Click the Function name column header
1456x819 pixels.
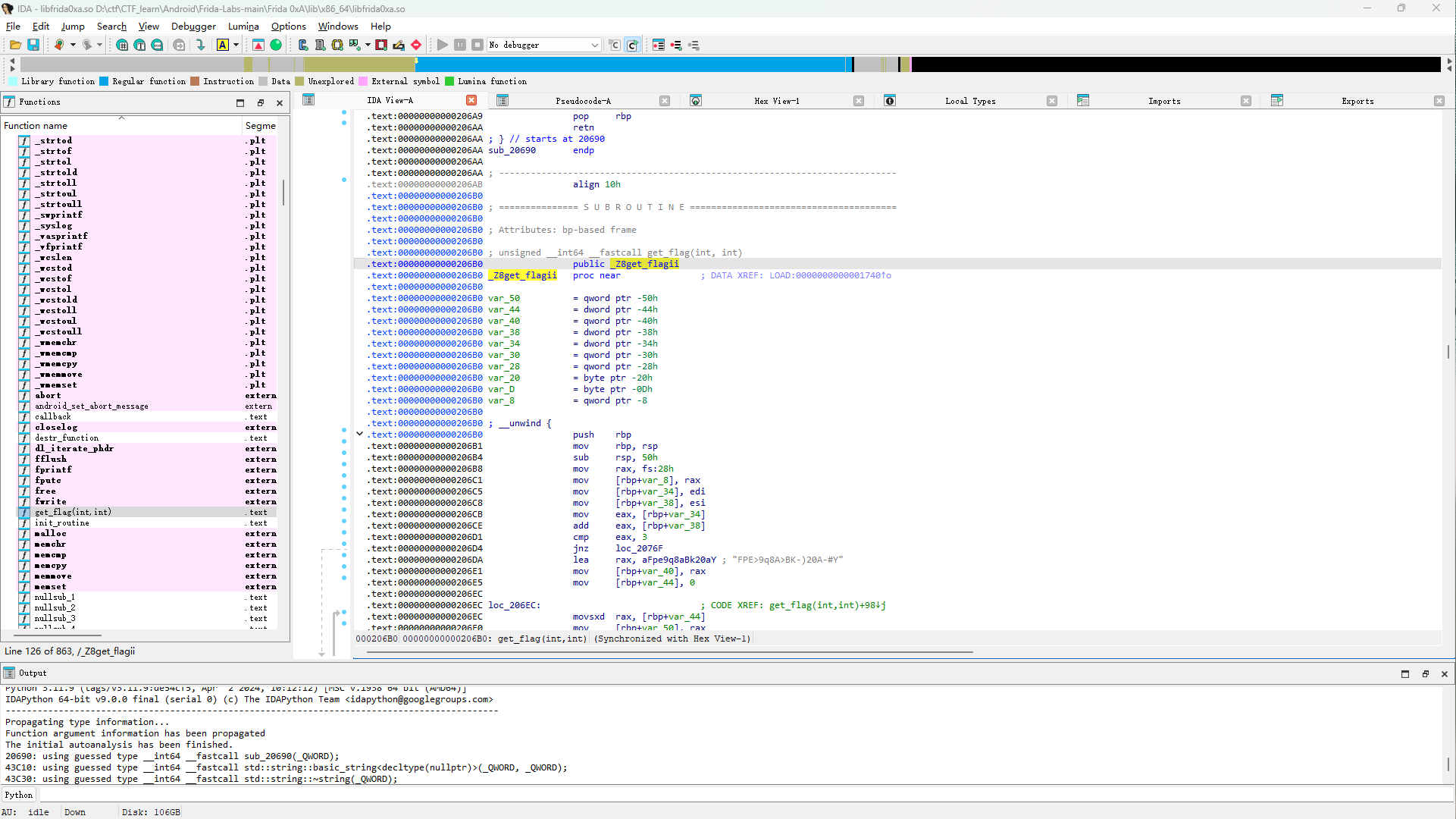(x=36, y=126)
